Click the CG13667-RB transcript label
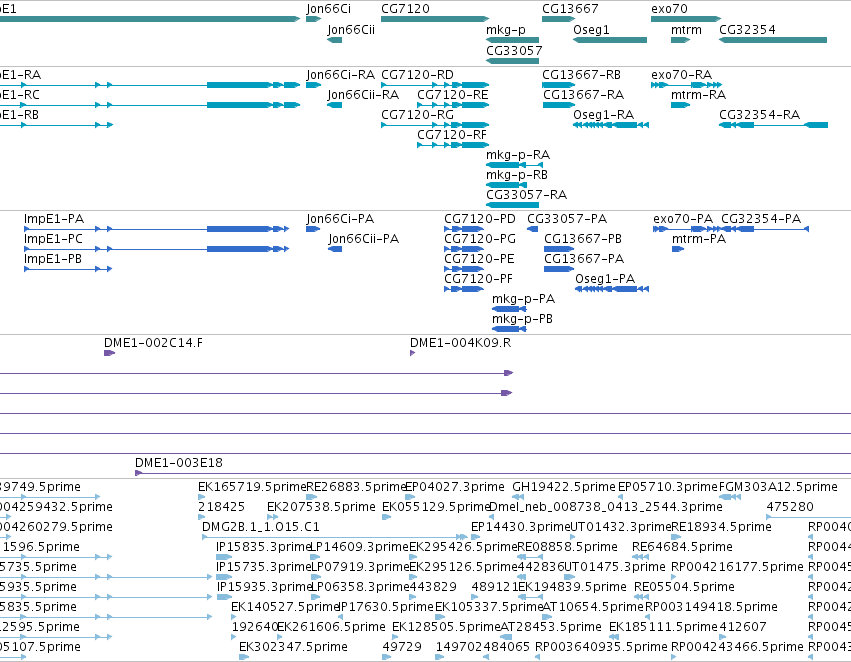 coord(581,74)
